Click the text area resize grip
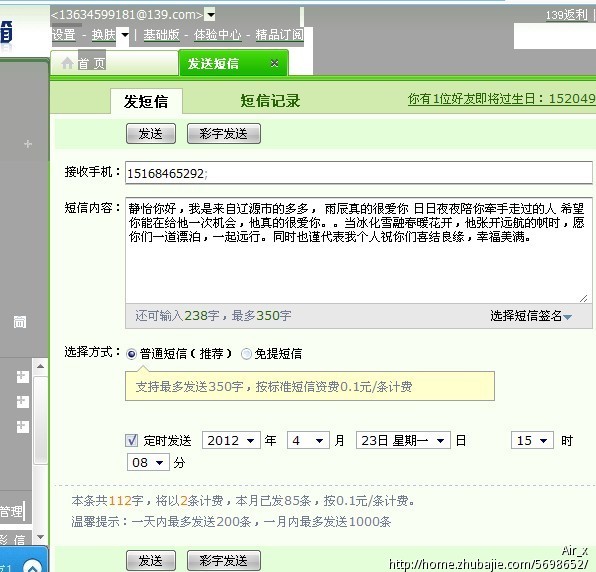 (584, 298)
